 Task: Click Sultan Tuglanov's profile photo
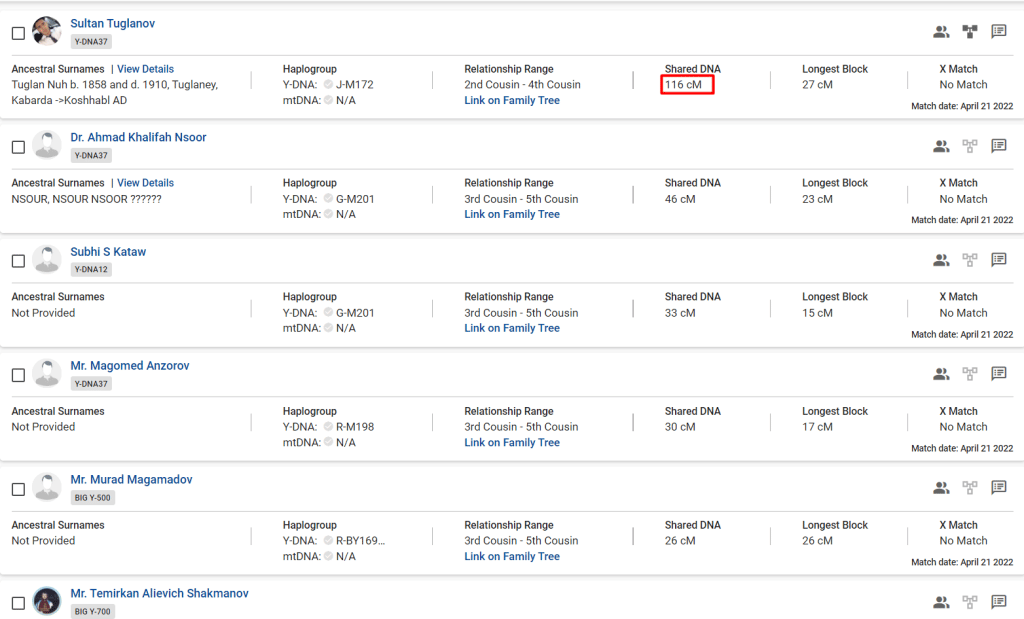(x=47, y=31)
